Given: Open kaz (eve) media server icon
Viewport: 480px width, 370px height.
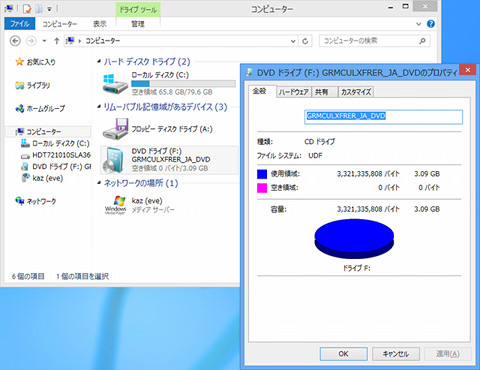Looking at the screenshot, I should 115,205.
